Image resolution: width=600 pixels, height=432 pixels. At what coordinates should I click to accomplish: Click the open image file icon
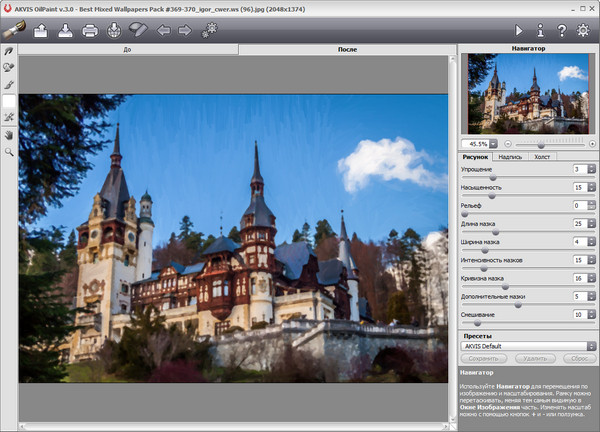41,30
